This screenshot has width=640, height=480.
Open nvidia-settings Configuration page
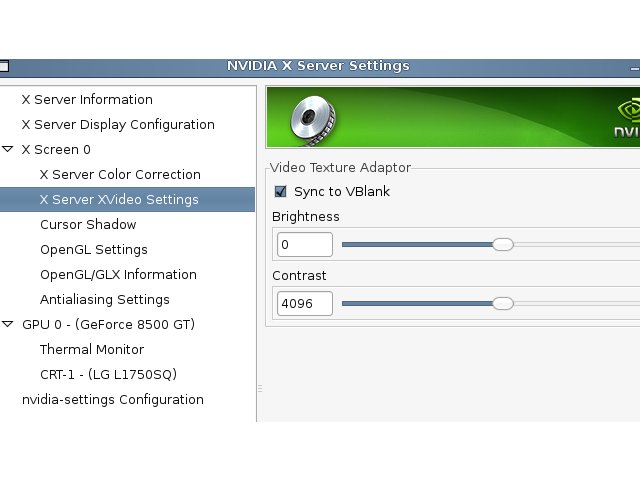(113, 400)
